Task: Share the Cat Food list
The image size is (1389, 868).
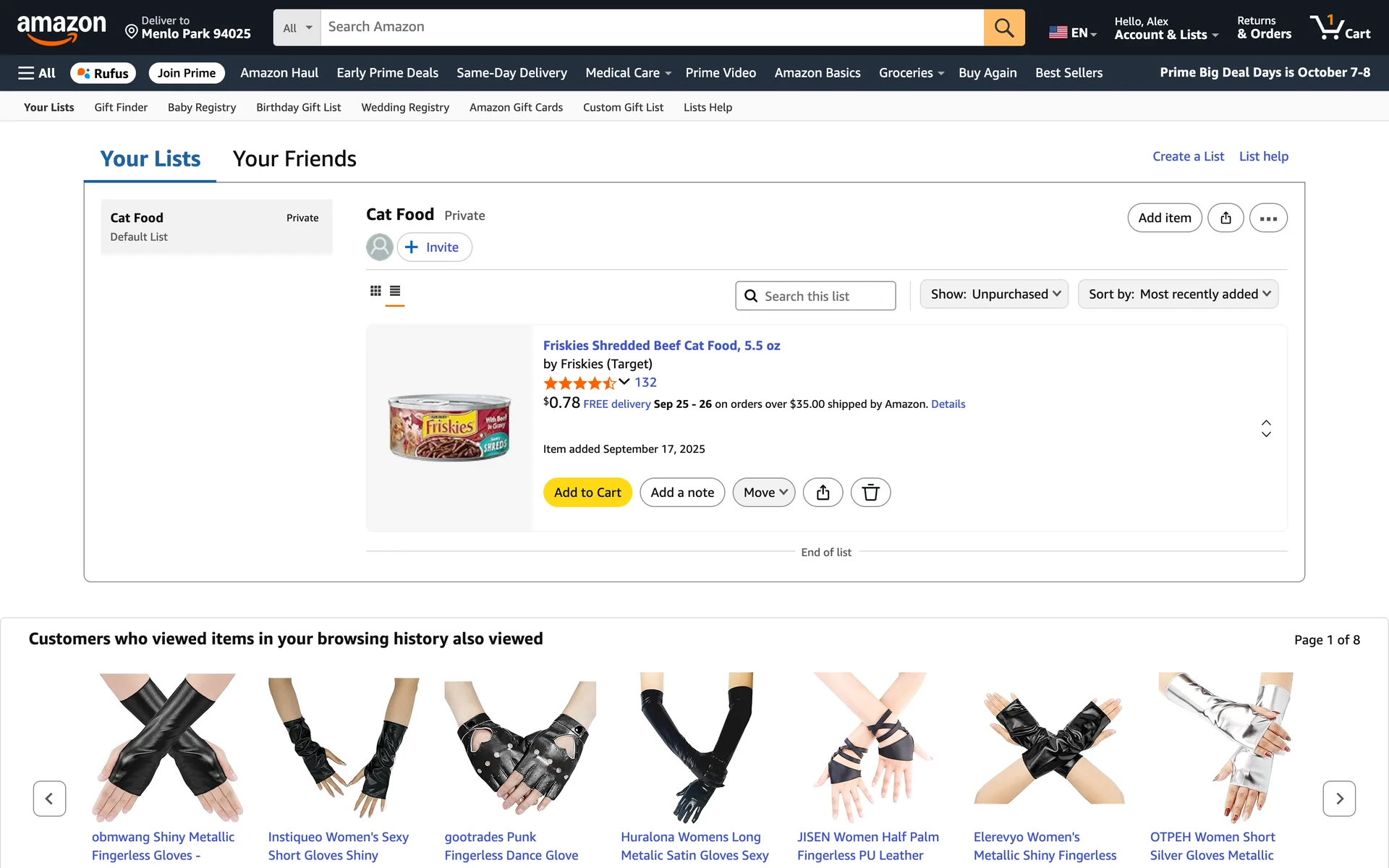Action: 1226,218
